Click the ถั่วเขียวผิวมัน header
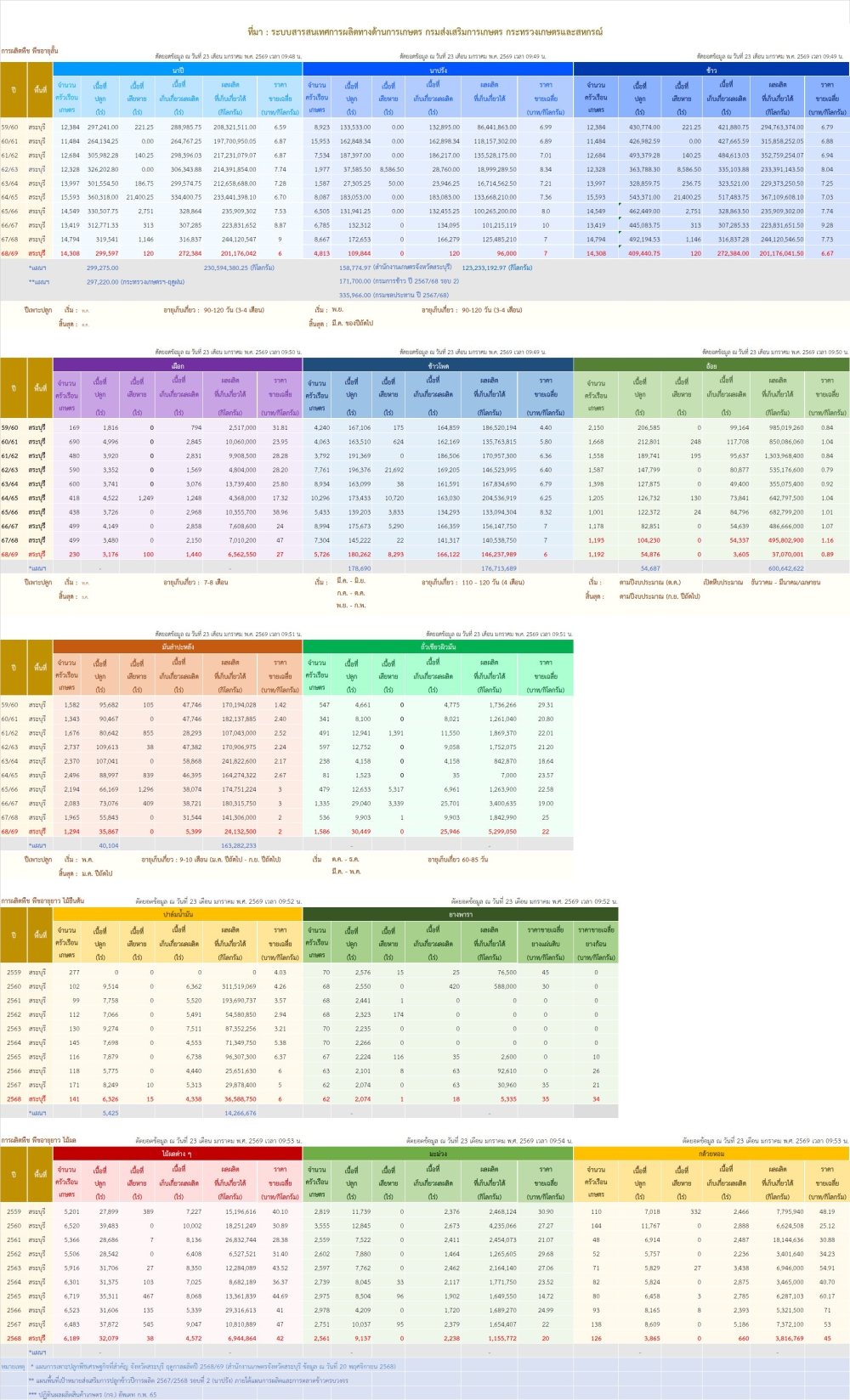This screenshot has width=850, height=1400. pyautogui.click(x=439, y=646)
